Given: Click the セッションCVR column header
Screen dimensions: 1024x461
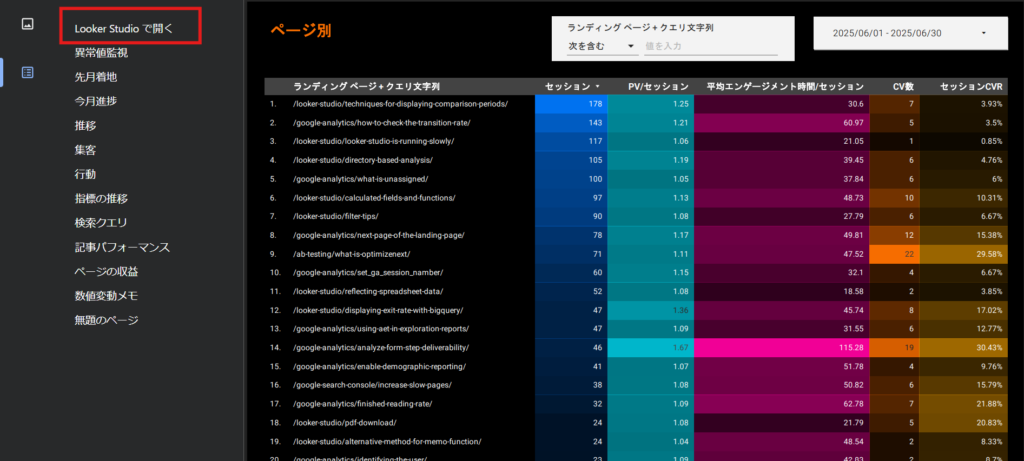Looking at the screenshot, I should (x=972, y=87).
